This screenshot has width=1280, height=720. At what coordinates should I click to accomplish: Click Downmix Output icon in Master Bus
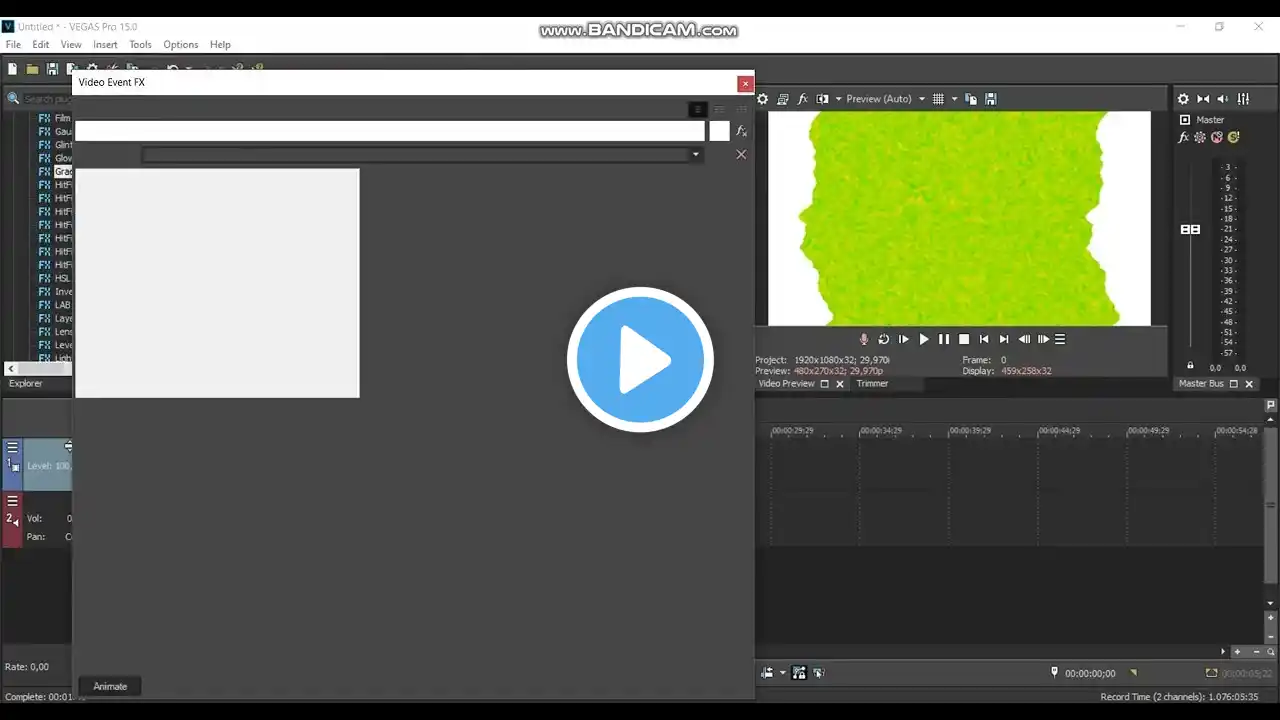pyautogui.click(x=1203, y=99)
